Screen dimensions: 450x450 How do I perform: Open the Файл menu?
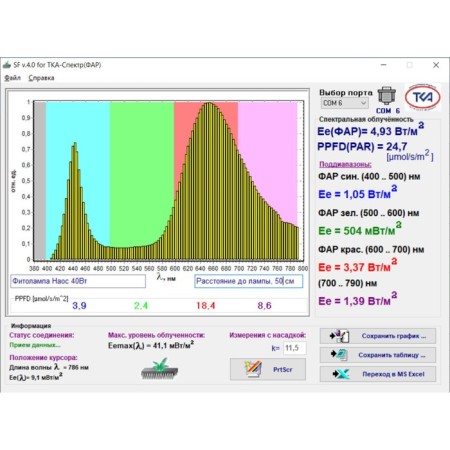[12, 78]
